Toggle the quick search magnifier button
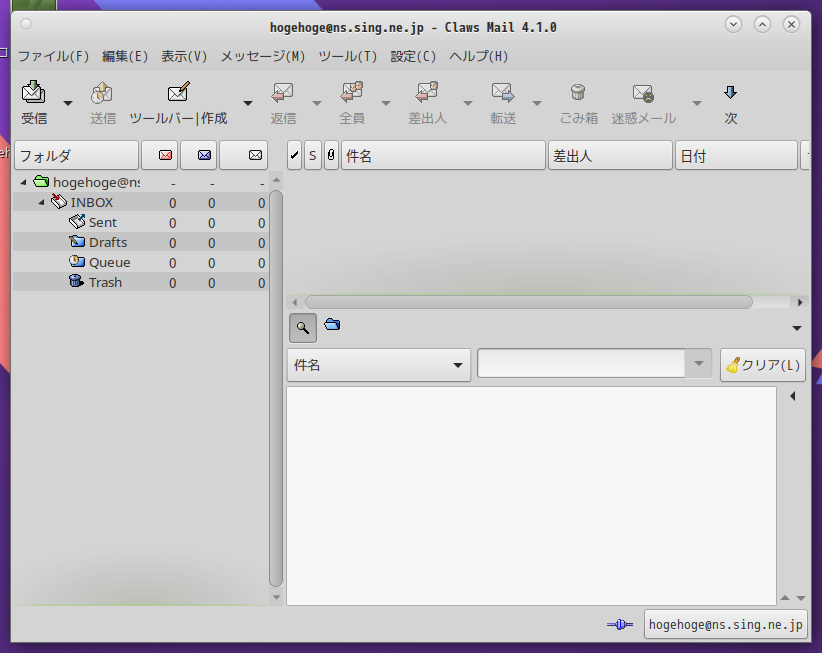Screen dimensions: 822x653 tap(302, 328)
